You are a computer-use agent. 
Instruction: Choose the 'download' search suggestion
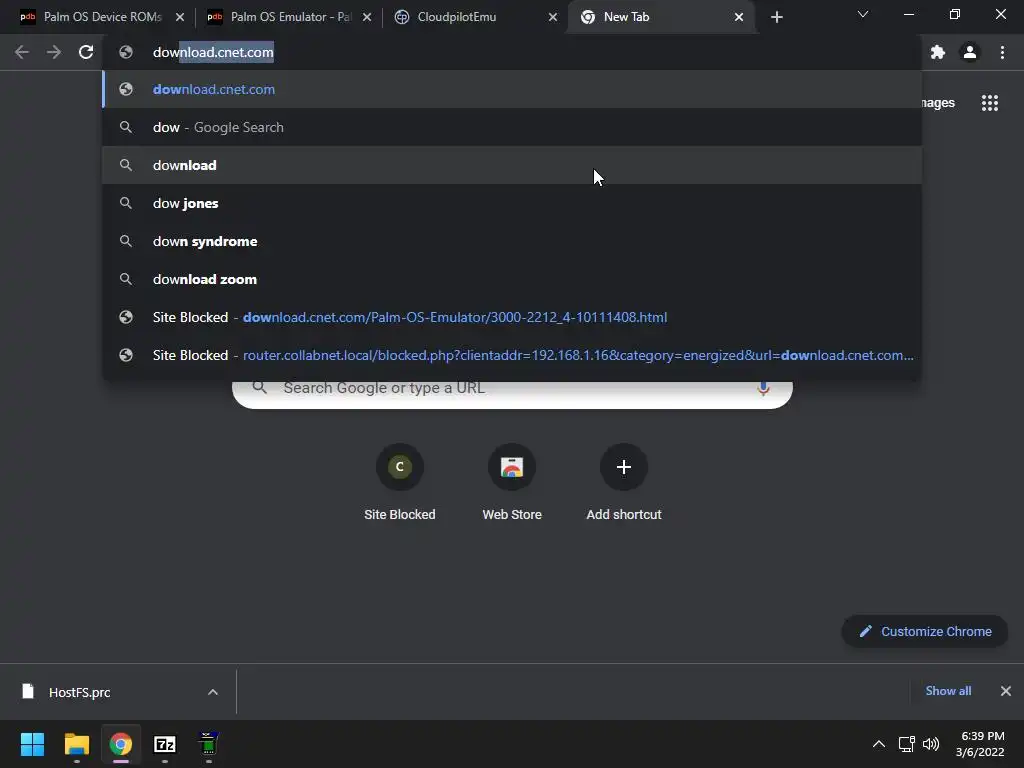(x=512, y=165)
